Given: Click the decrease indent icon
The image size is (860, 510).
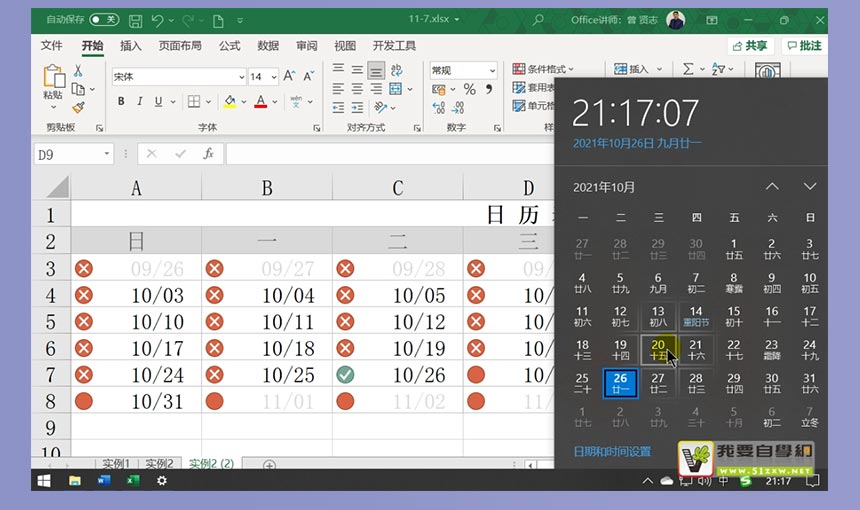Looking at the screenshot, I should (338, 107).
